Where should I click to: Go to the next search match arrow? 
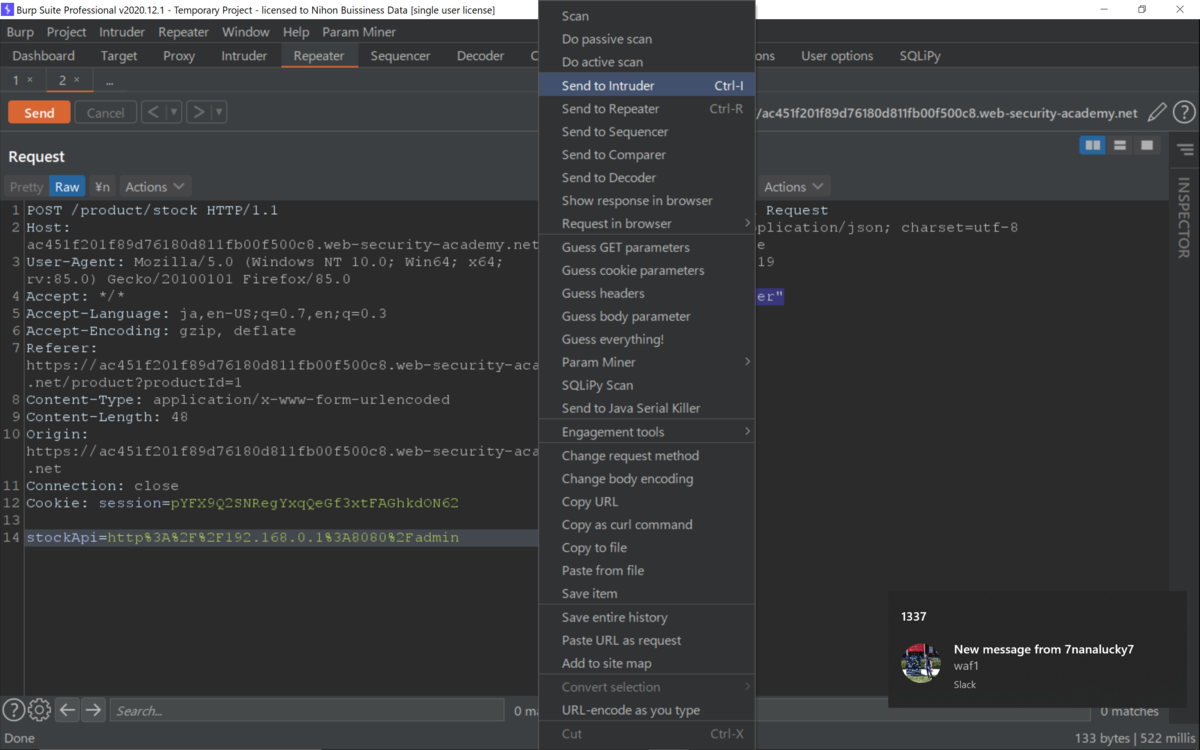(x=93, y=710)
